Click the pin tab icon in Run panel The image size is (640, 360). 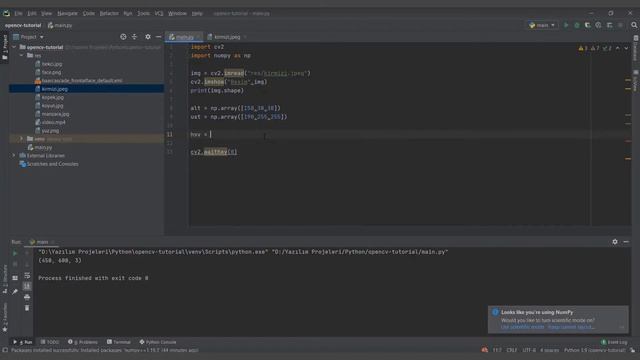tap(15, 291)
